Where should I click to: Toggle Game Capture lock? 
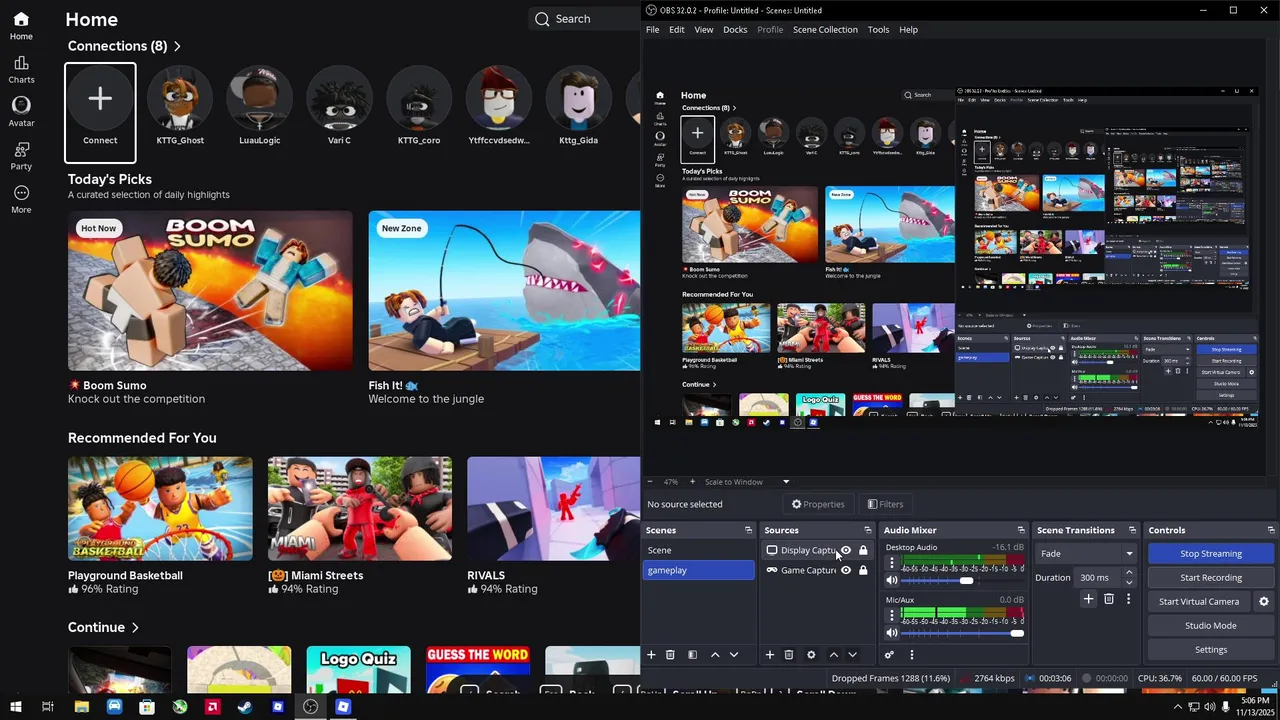point(863,571)
